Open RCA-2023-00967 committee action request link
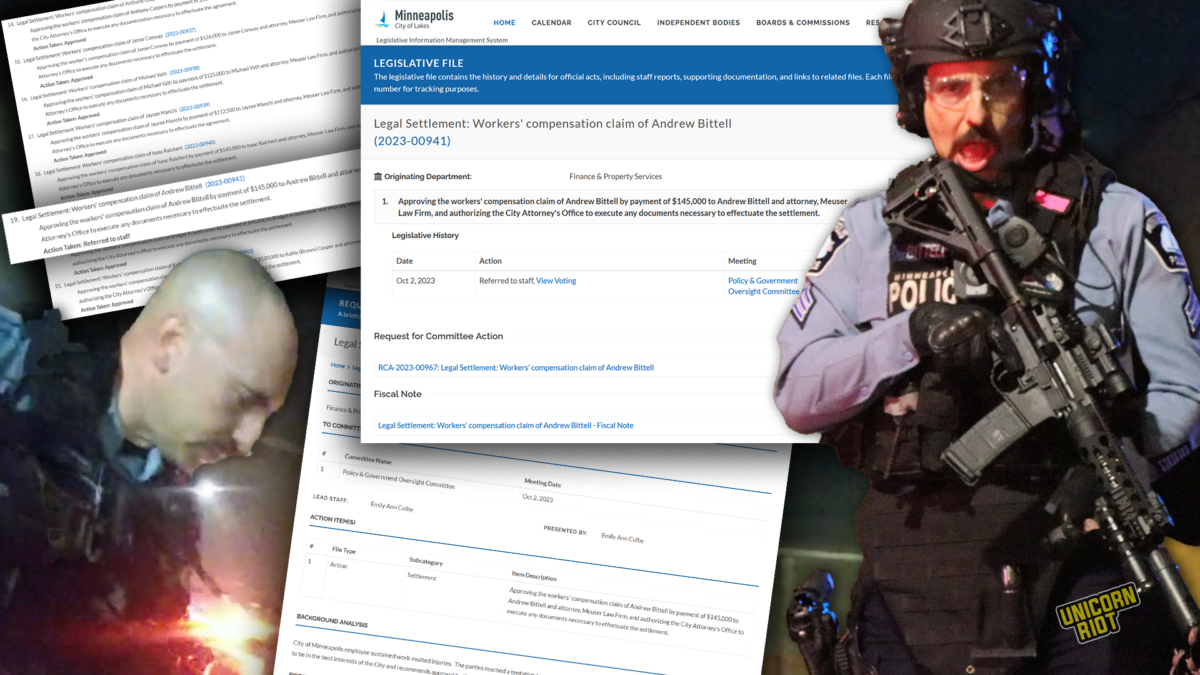The height and width of the screenshot is (675, 1200). 515,367
